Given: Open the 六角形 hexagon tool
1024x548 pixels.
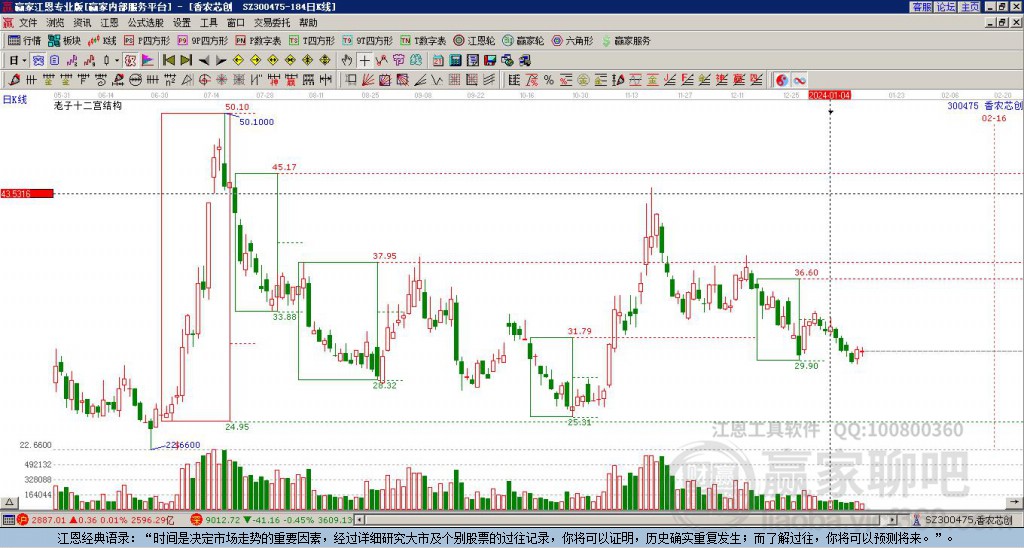Looking at the screenshot, I should tap(573, 40).
